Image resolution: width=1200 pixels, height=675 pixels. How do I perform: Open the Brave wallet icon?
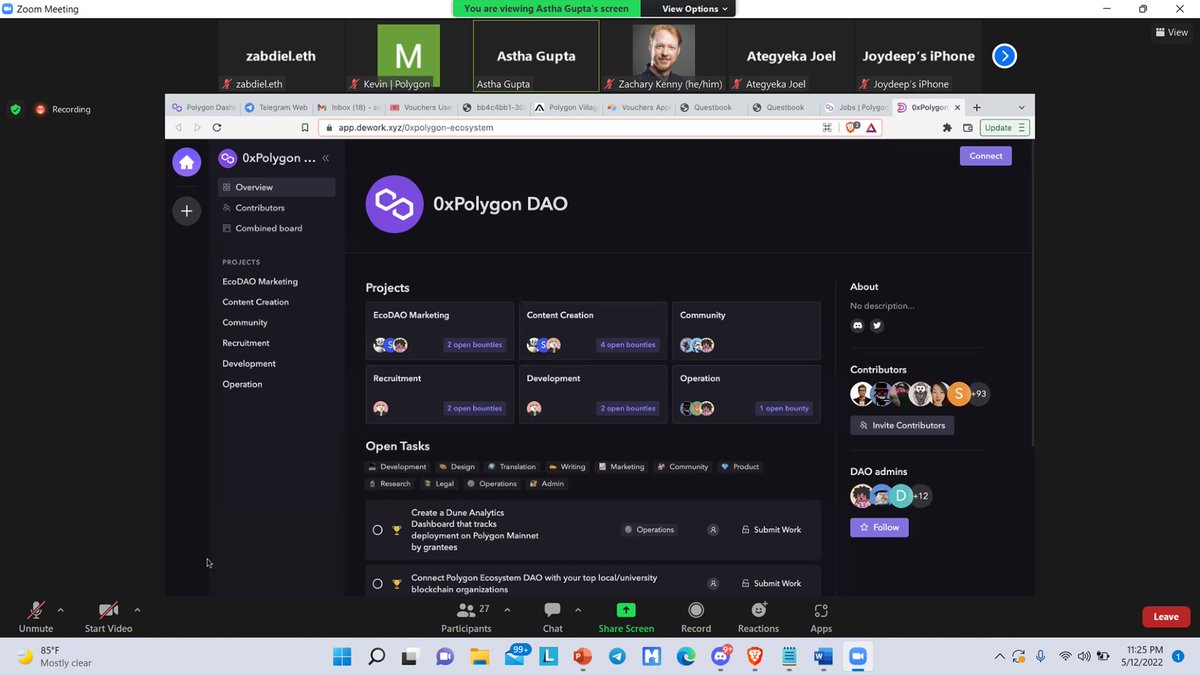click(967, 128)
